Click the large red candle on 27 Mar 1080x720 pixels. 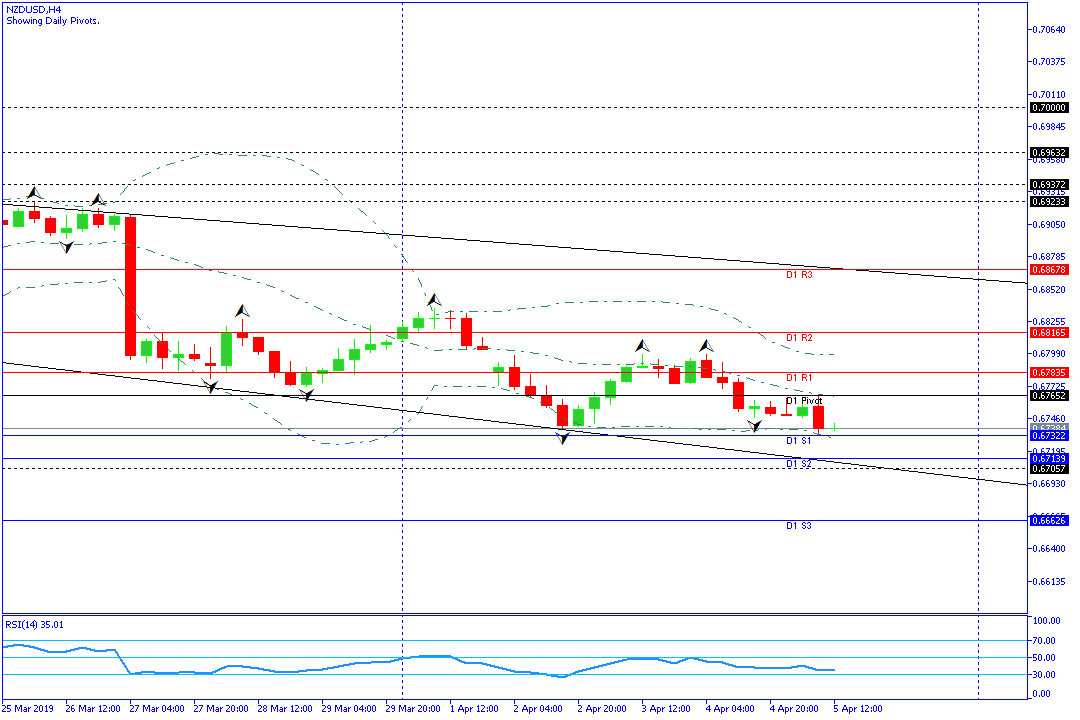click(130, 286)
